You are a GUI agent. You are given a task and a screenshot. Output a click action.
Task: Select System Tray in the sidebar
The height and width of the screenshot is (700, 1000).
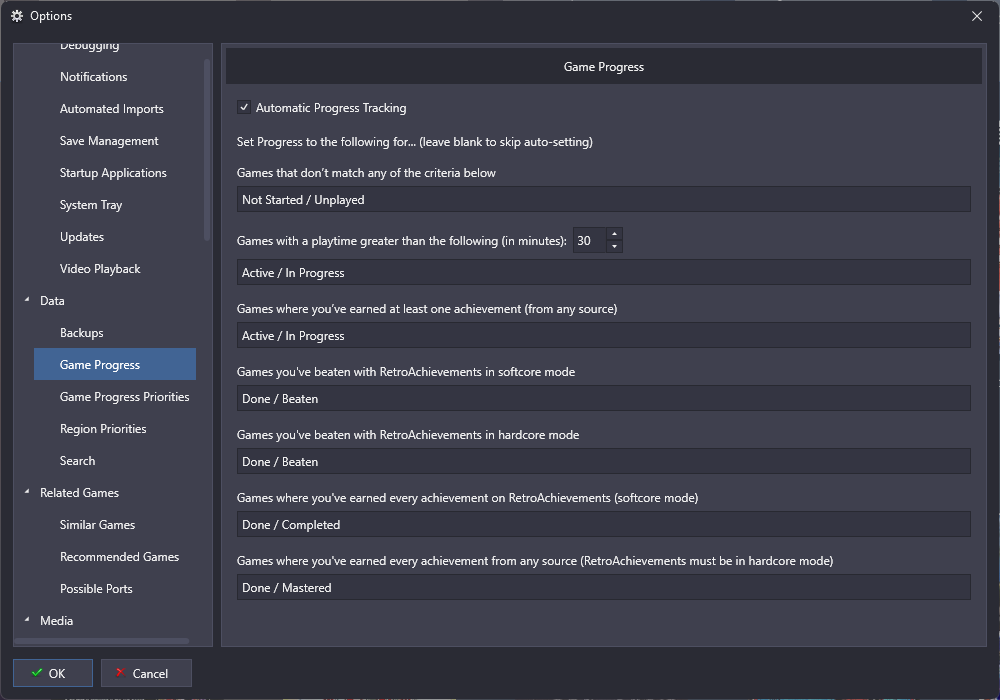tap(91, 205)
